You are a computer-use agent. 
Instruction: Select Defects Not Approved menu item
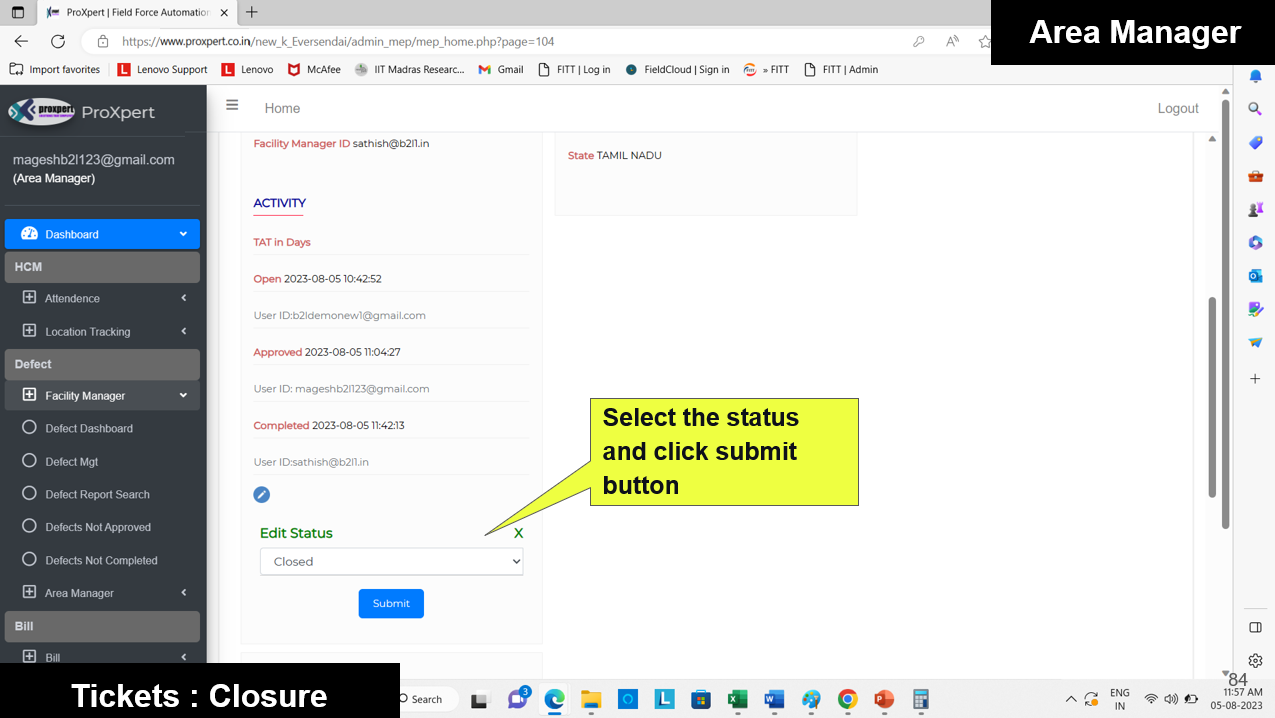pos(98,527)
